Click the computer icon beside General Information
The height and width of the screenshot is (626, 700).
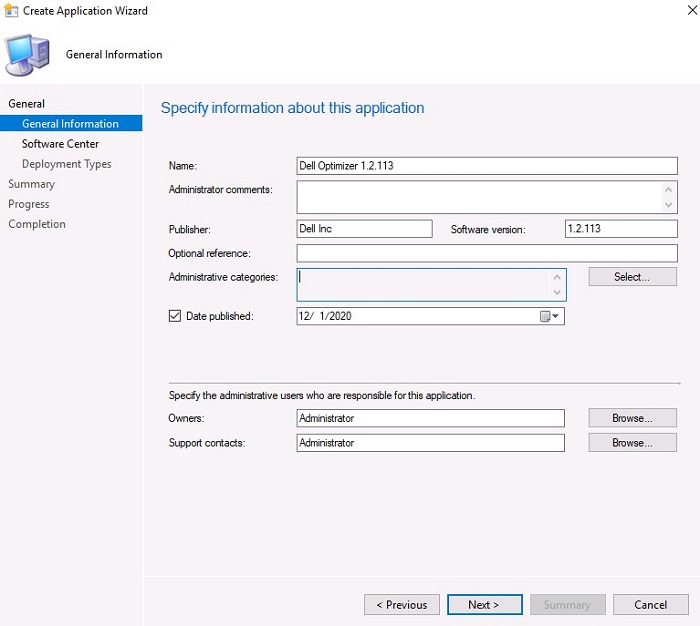pyautogui.click(x=27, y=54)
